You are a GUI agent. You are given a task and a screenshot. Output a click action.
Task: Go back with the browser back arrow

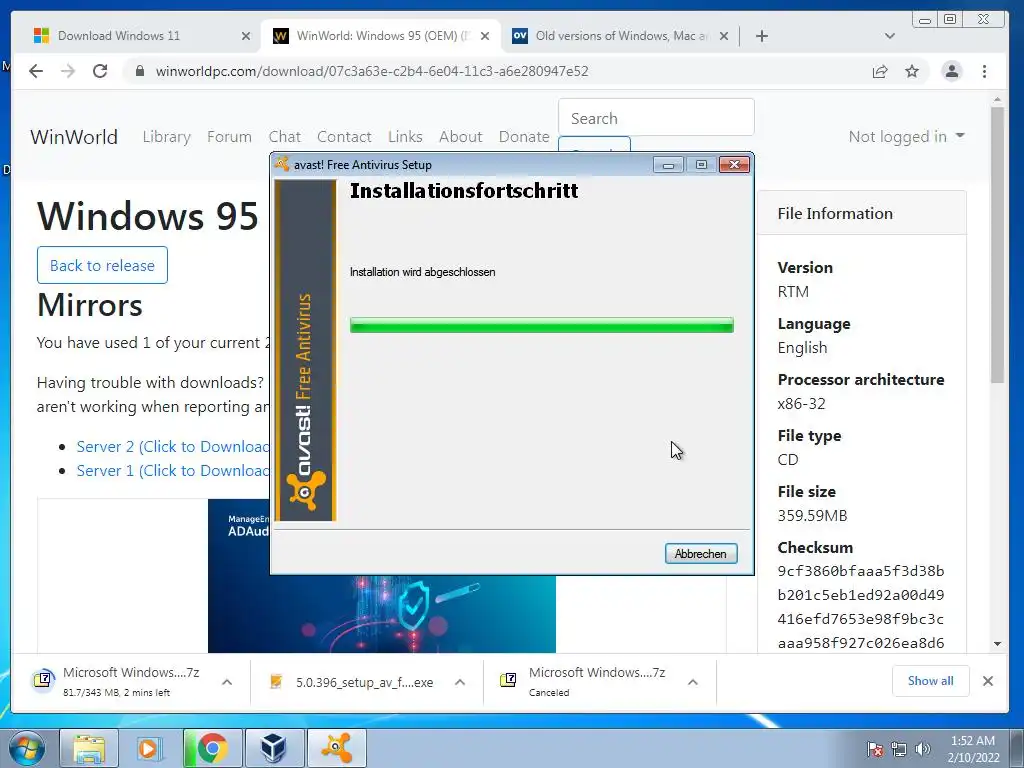36,71
